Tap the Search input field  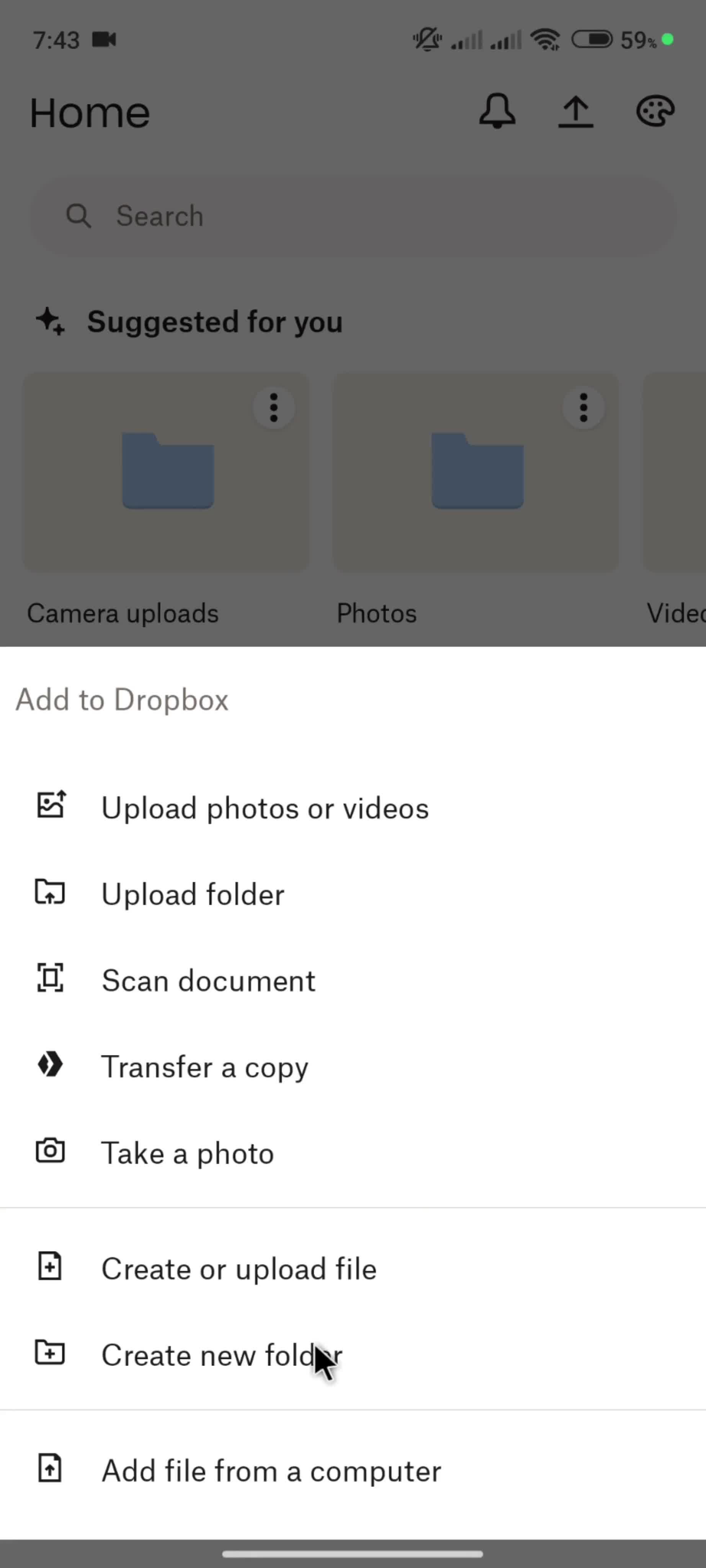(353, 216)
